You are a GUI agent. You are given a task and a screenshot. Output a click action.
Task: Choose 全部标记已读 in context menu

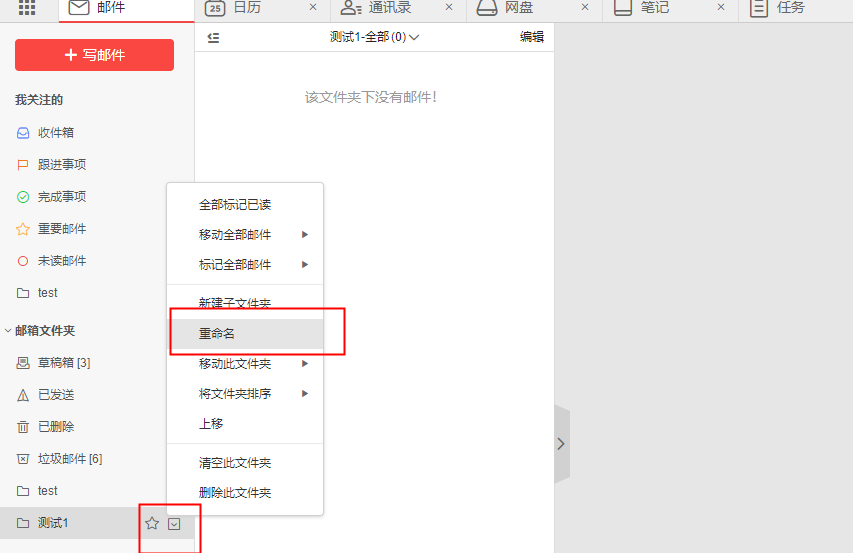click(x=235, y=205)
